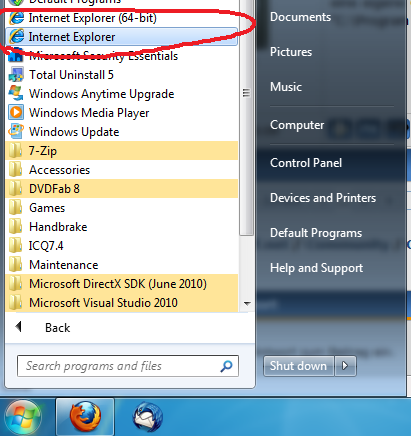Click the 7-Zip folder icon
The height and width of the screenshot is (436, 411).
pos(15,151)
